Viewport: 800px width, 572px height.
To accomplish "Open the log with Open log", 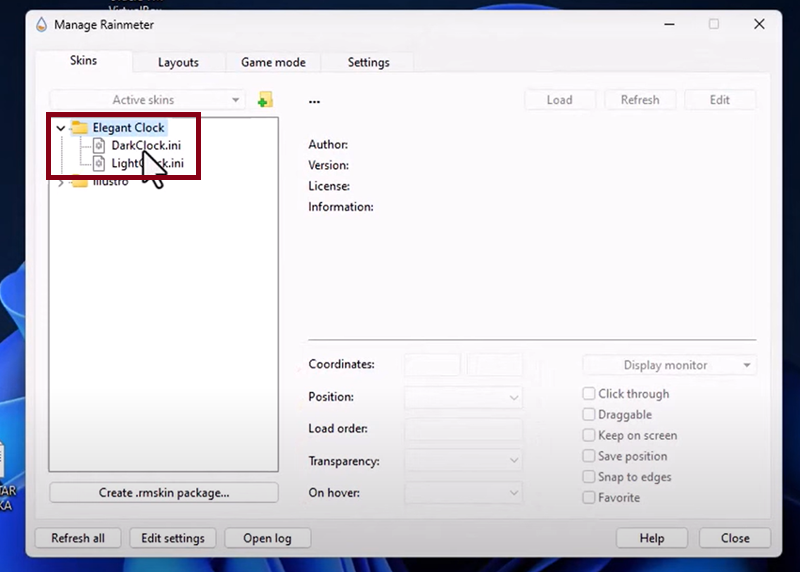I will (267, 538).
